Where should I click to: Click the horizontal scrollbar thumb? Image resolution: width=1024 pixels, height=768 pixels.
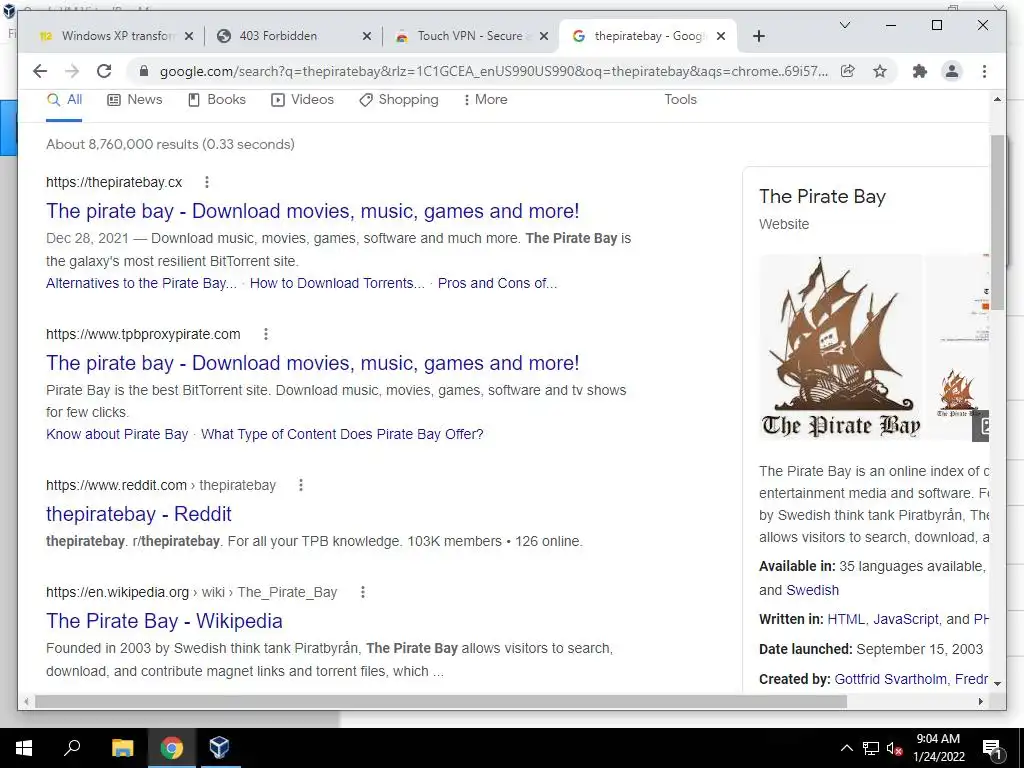click(441, 701)
